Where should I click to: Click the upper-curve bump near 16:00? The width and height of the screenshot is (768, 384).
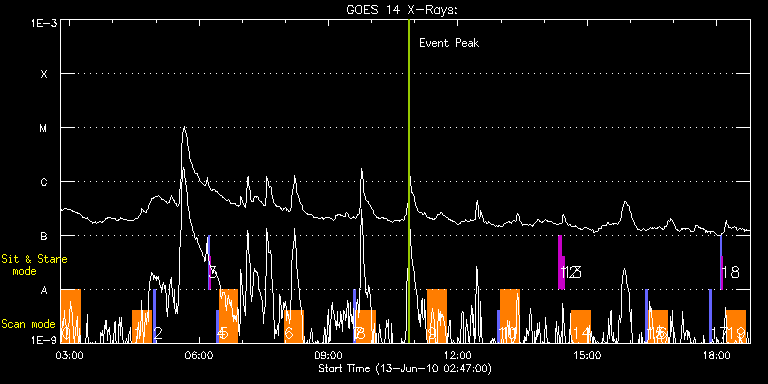point(625,203)
